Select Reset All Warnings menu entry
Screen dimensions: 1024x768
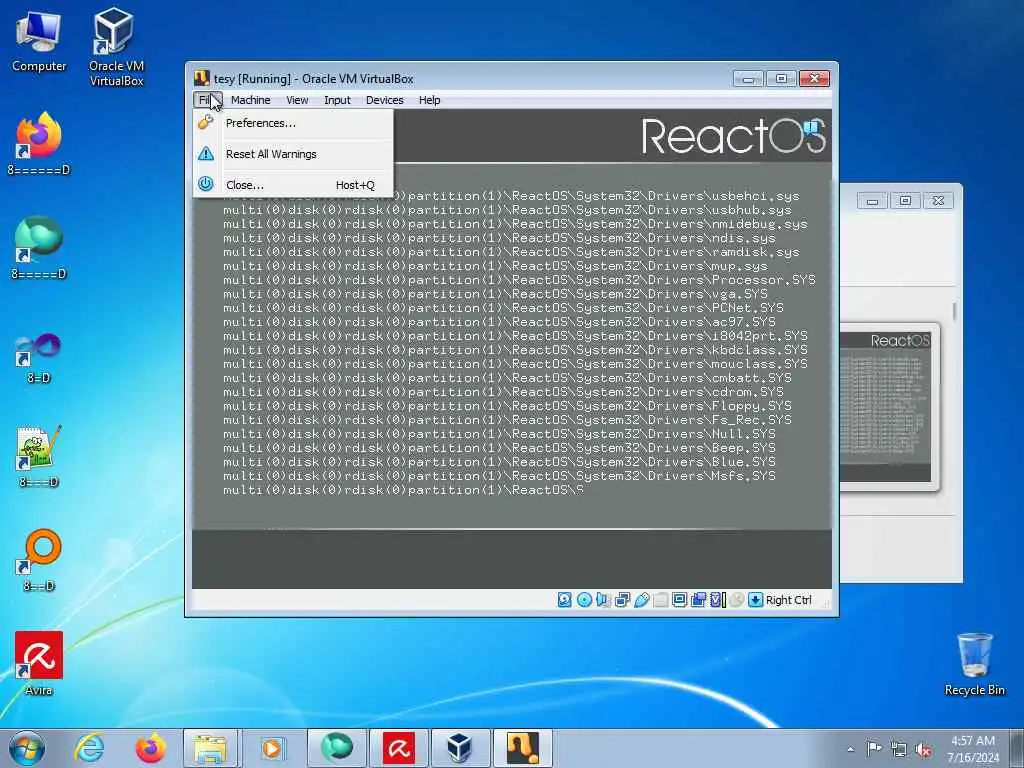pyautogui.click(x=294, y=154)
